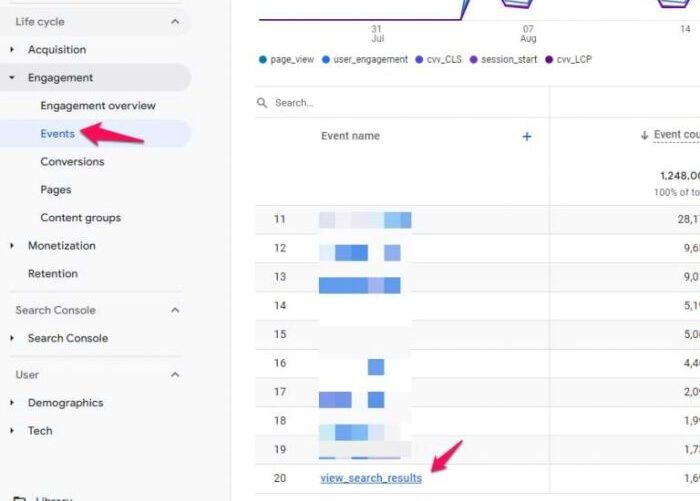Image resolution: width=700 pixels, height=501 pixels.
Task: Click the Demographics label
Action: click(66, 403)
